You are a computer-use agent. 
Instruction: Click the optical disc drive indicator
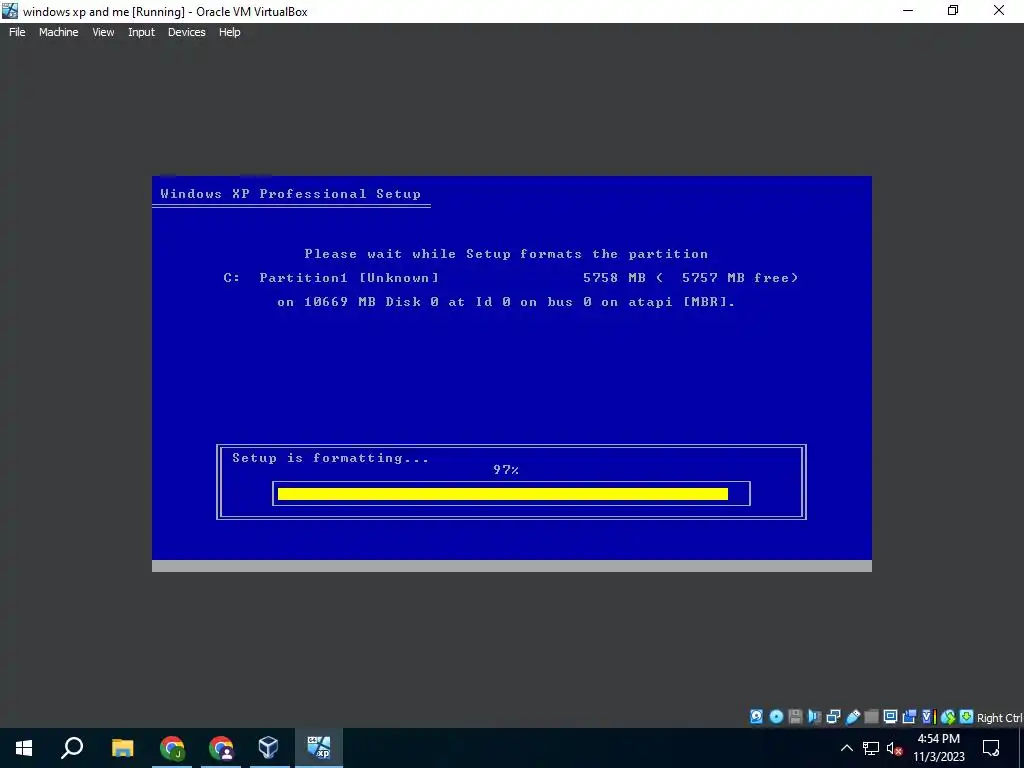pyautogui.click(x=776, y=716)
